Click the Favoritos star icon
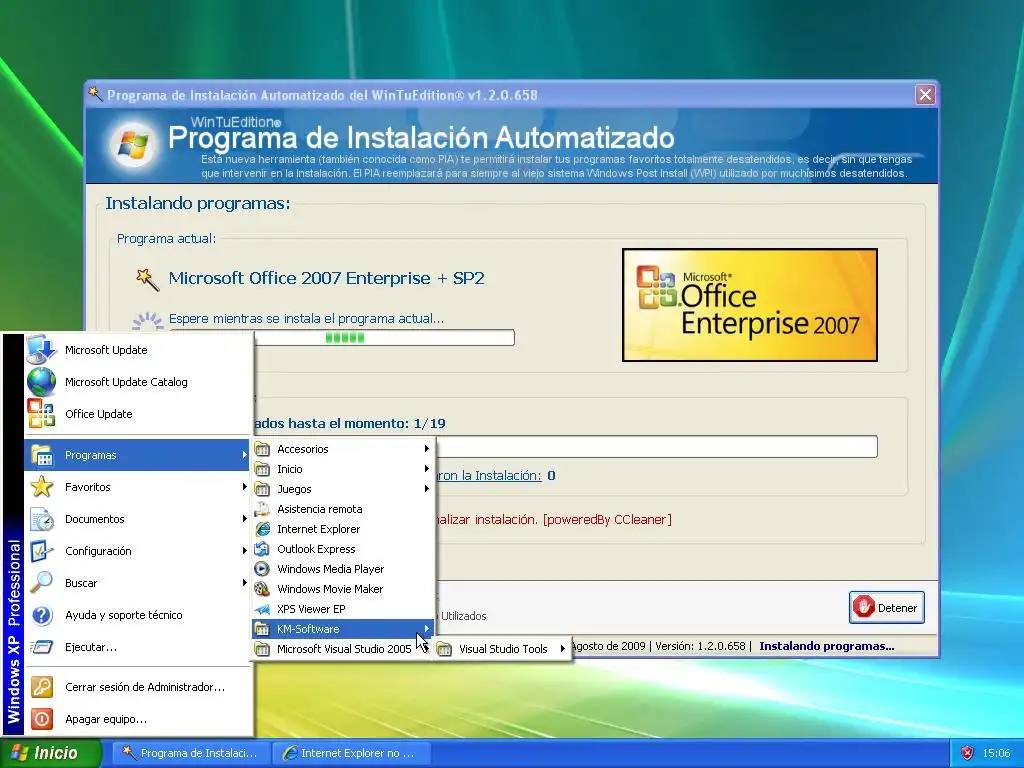The height and width of the screenshot is (768, 1024). (42, 487)
